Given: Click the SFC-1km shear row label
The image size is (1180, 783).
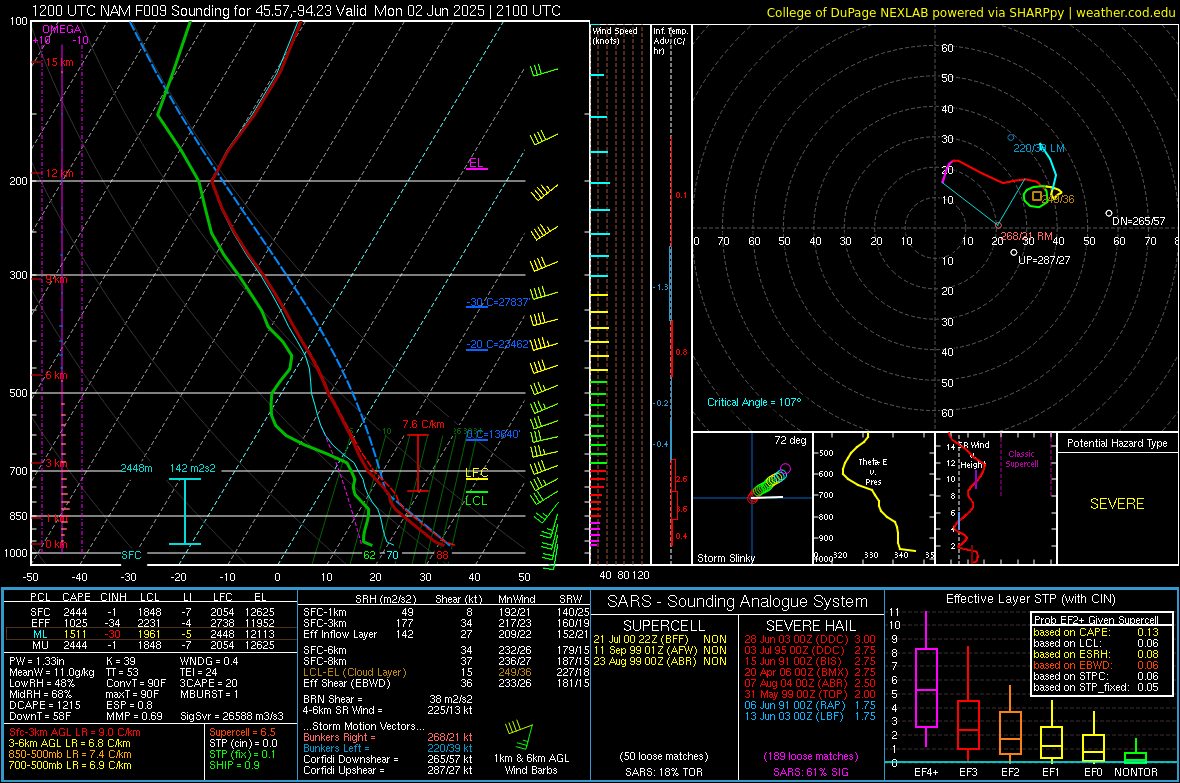Looking at the screenshot, I should (x=325, y=612).
